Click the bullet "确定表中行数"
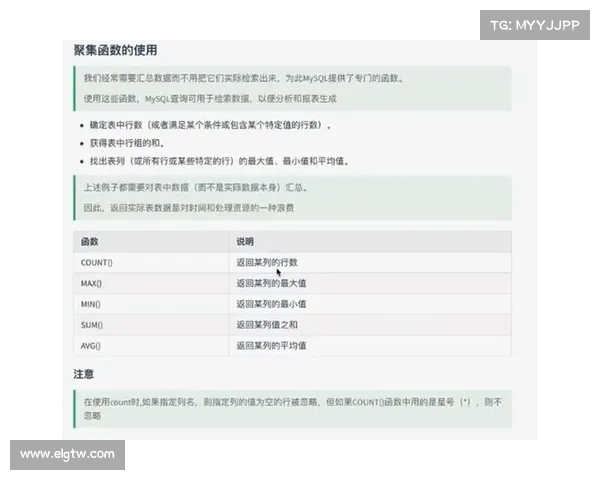Viewport: 600px width, 480px height. click(210, 125)
